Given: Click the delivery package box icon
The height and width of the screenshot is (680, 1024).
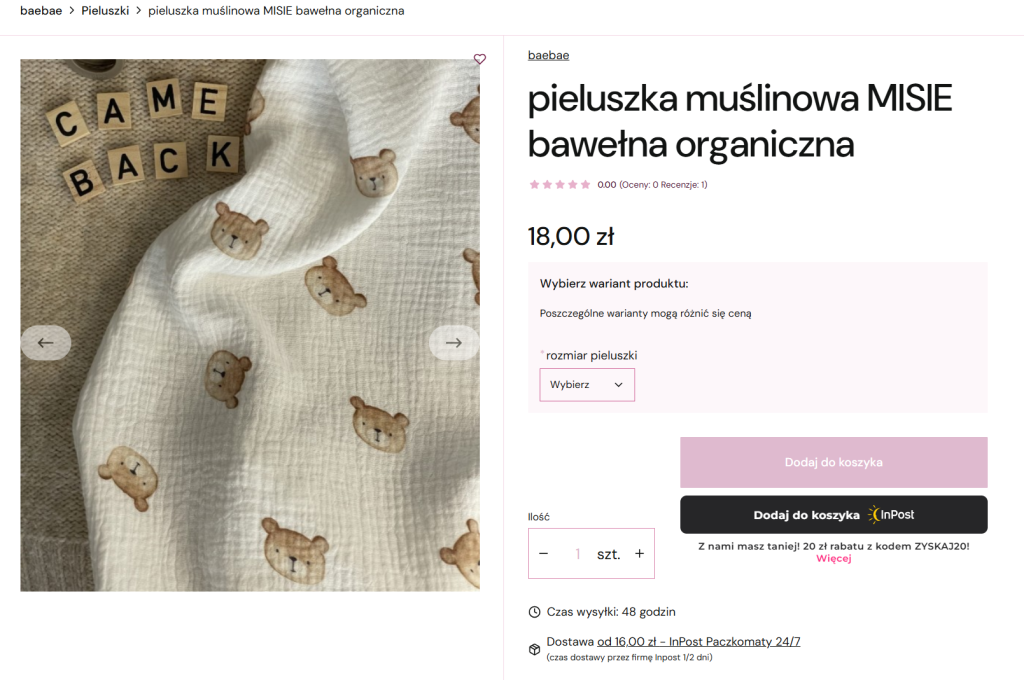Looking at the screenshot, I should (534, 649).
